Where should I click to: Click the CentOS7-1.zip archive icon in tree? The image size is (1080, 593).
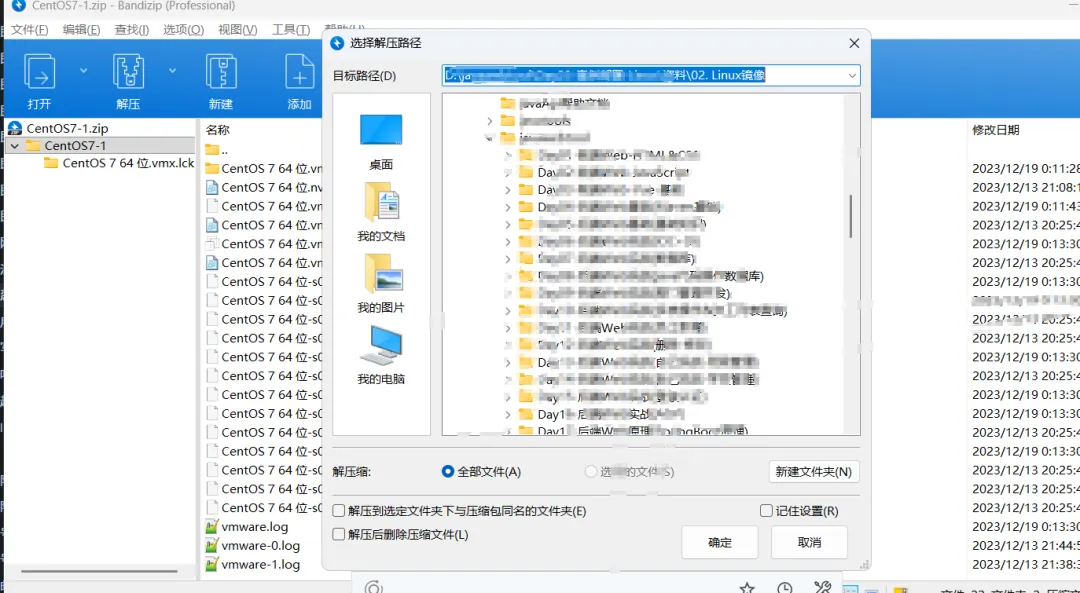(x=15, y=128)
